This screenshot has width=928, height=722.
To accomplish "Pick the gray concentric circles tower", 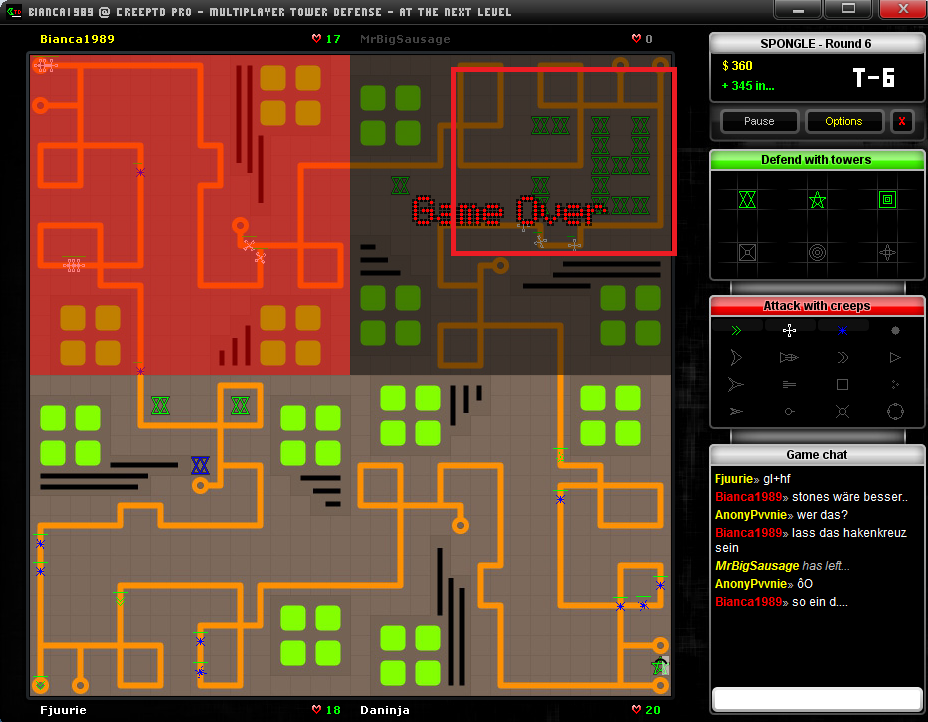I will [x=817, y=252].
